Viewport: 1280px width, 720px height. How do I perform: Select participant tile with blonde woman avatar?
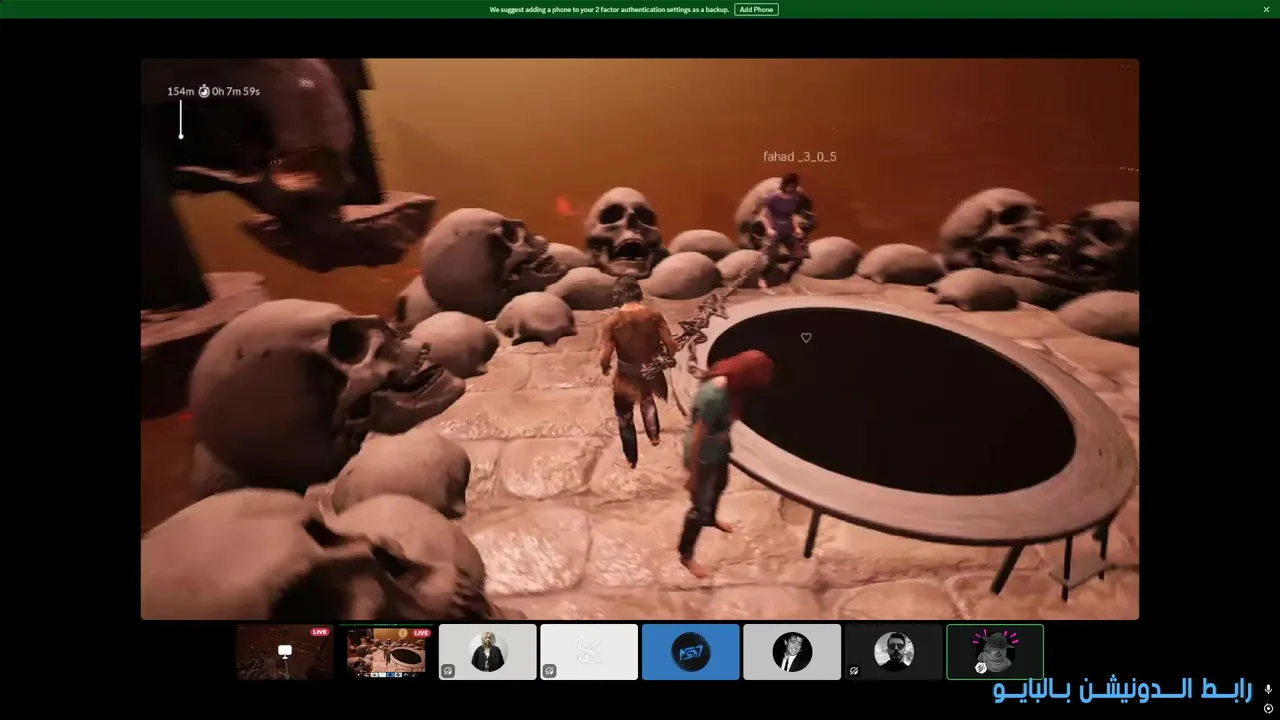point(488,652)
